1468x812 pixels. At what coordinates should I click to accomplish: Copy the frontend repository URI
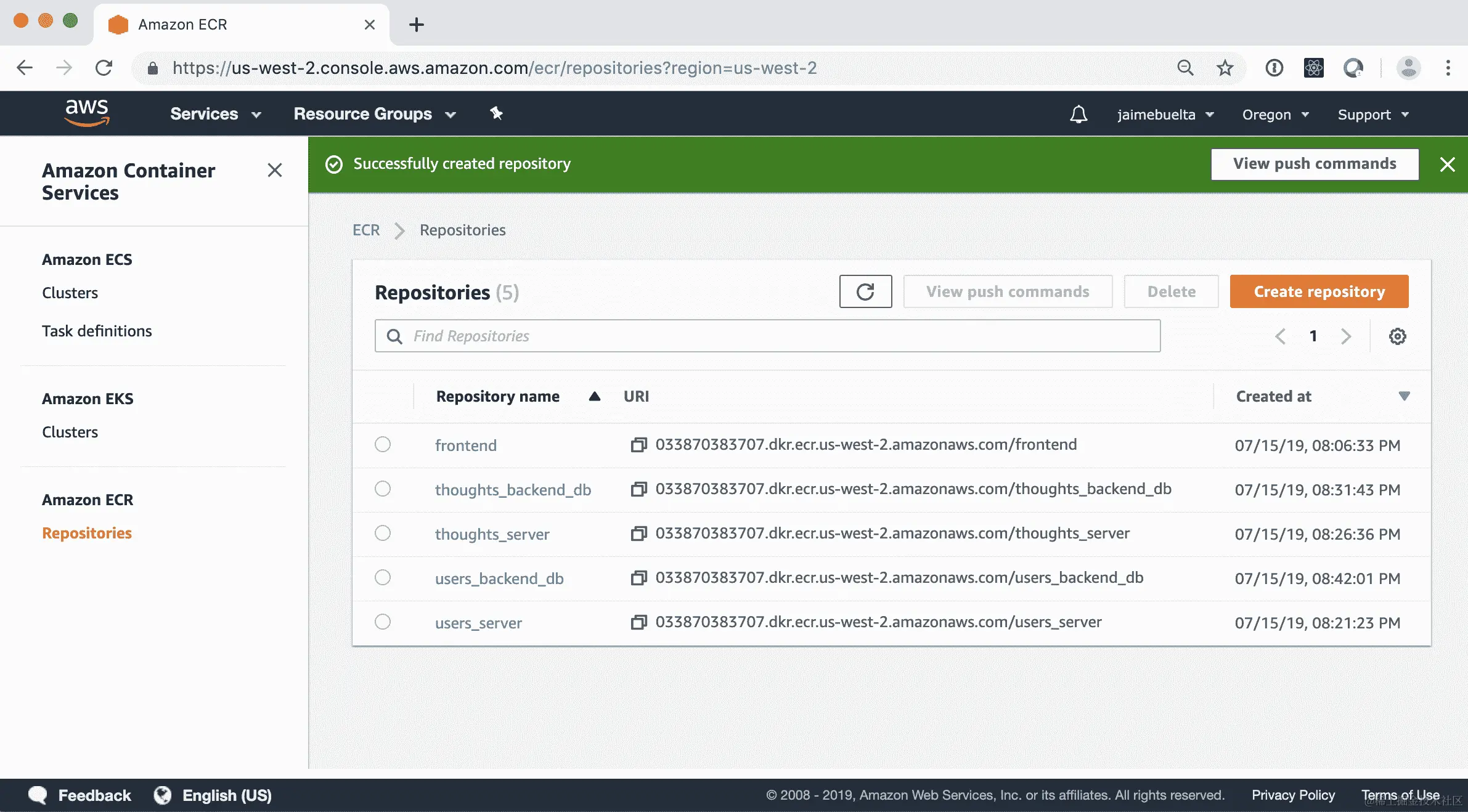pos(638,445)
